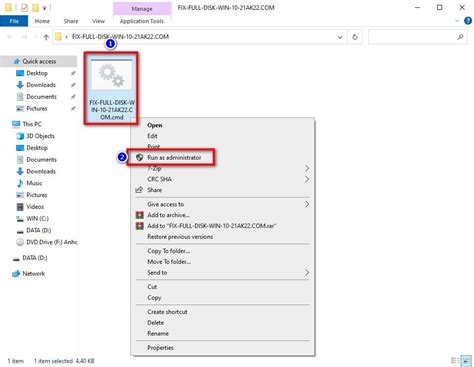
Task: Switch to the Home ribbon tab
Action: (x=42, y=21)
